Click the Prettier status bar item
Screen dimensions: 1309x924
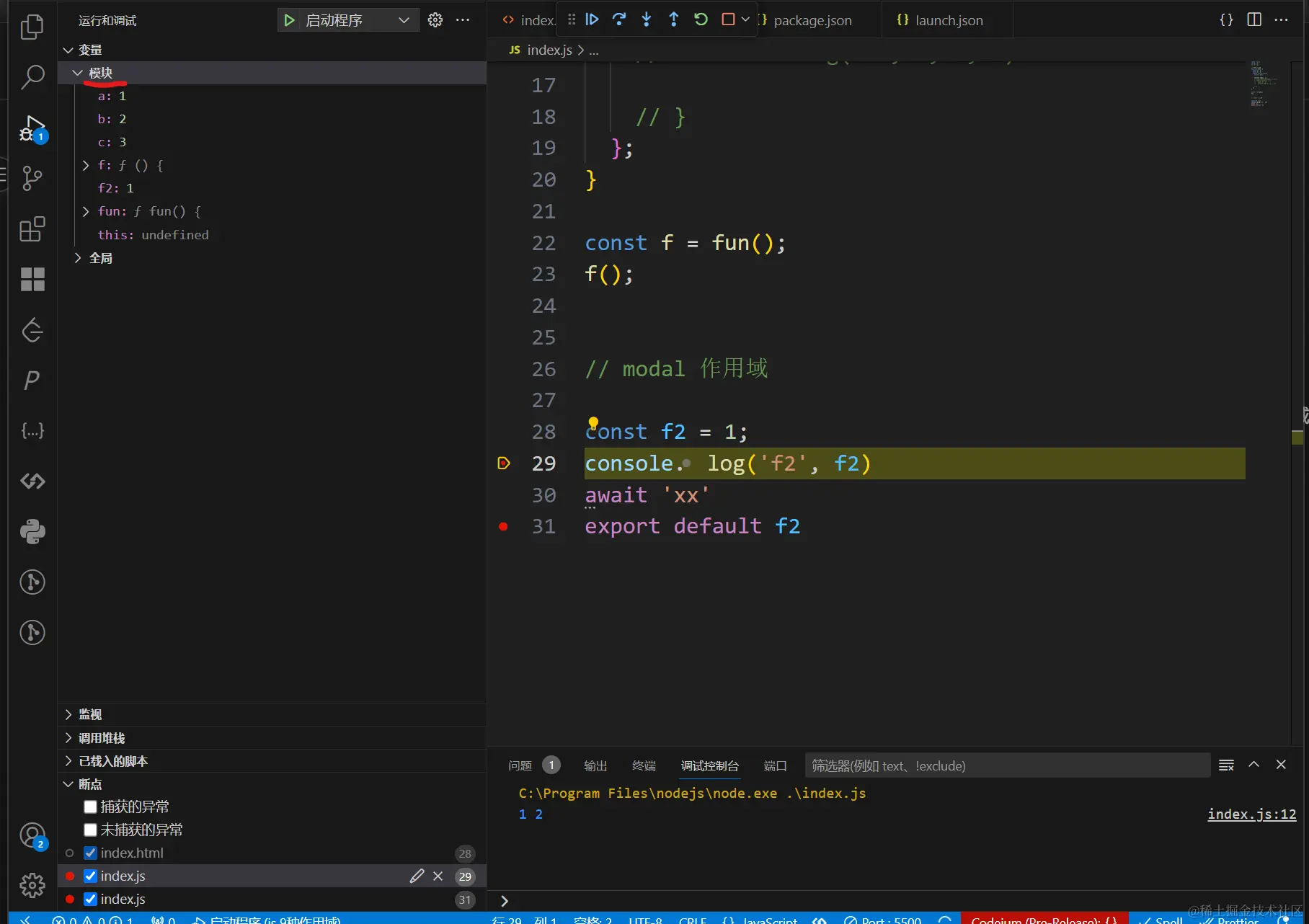tap(1229, 920)
